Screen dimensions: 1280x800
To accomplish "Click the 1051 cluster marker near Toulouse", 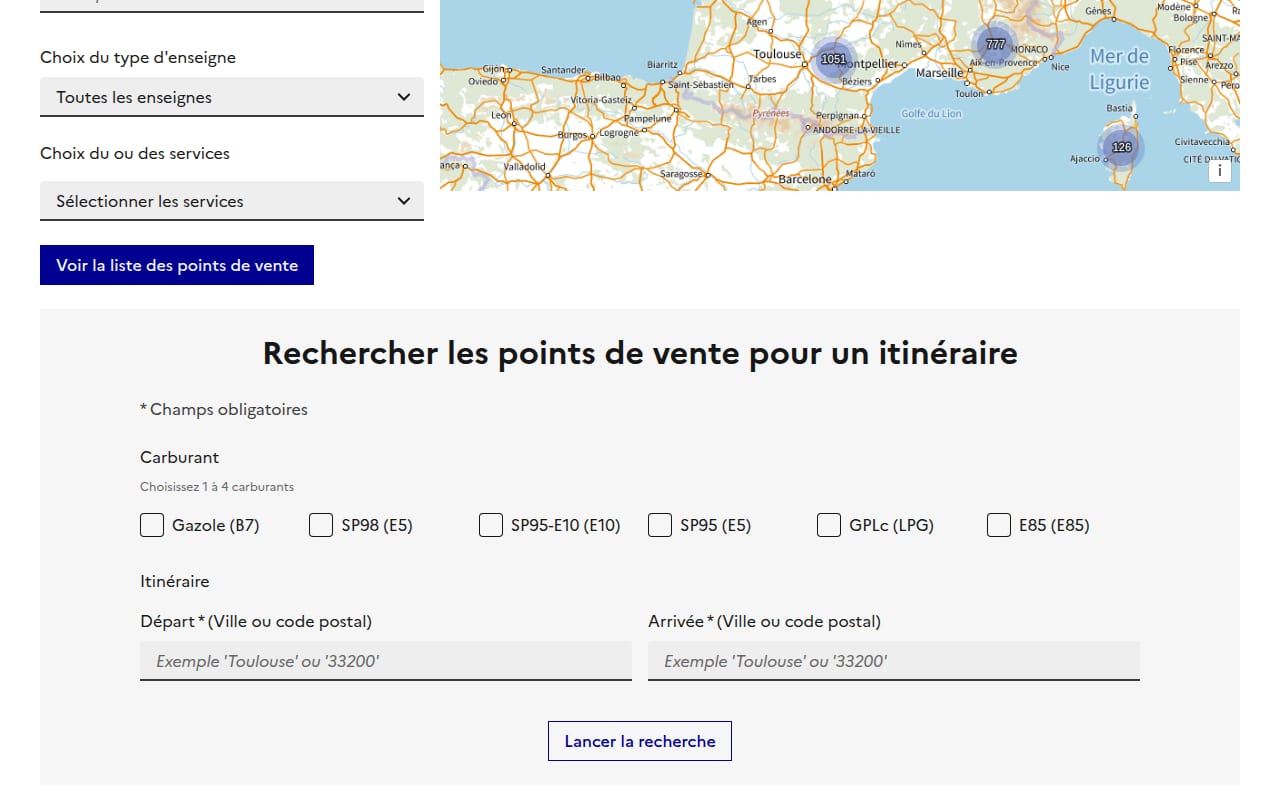I will 833,59.
